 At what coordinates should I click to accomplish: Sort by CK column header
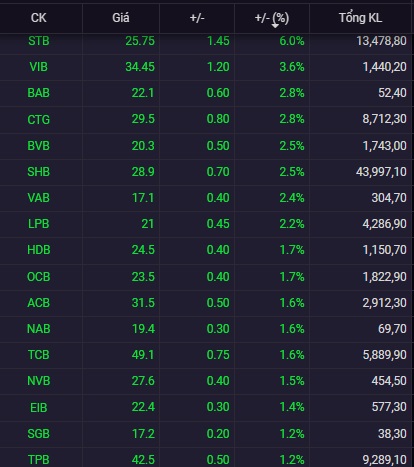(39, 18)
